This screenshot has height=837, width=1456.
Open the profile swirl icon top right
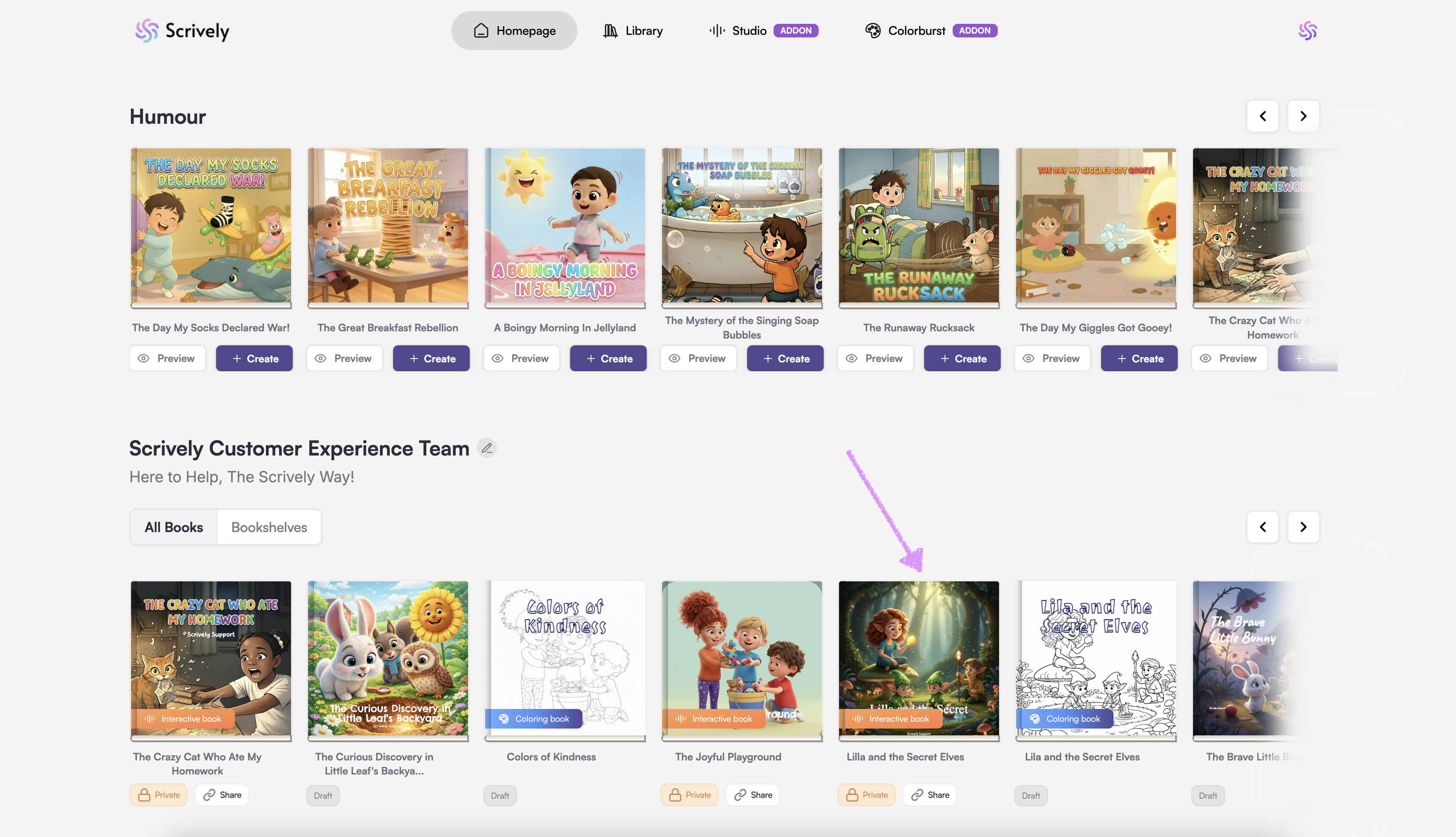[1307, 31]
